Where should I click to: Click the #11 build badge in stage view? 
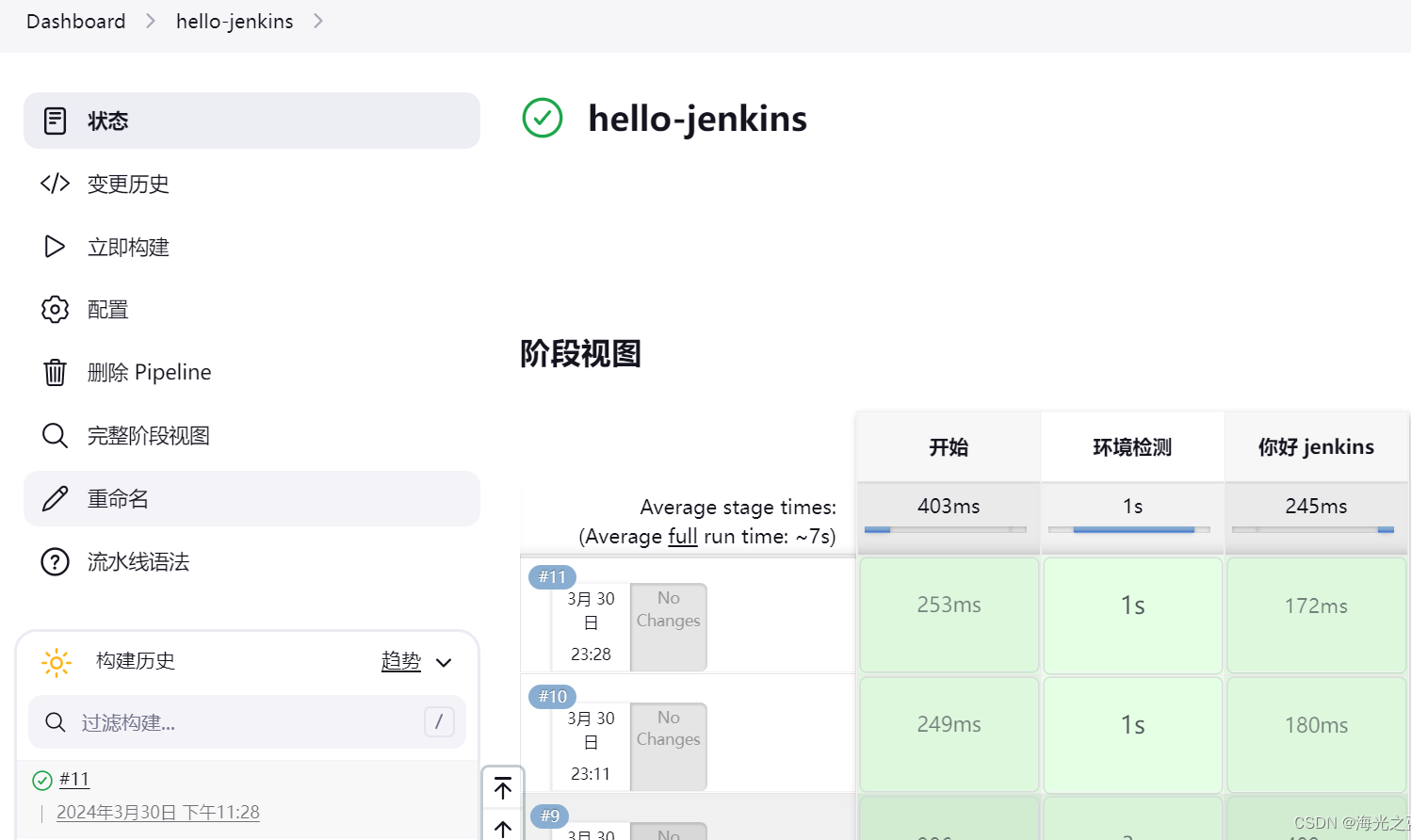(x=552, y=576)
